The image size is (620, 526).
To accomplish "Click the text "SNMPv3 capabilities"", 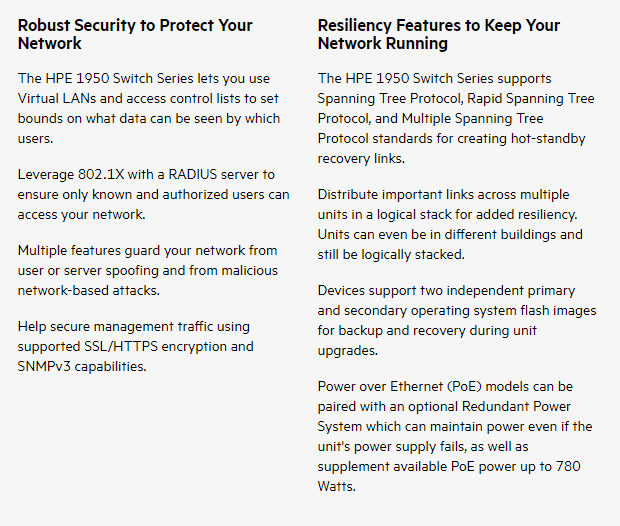I will (82, 366).
